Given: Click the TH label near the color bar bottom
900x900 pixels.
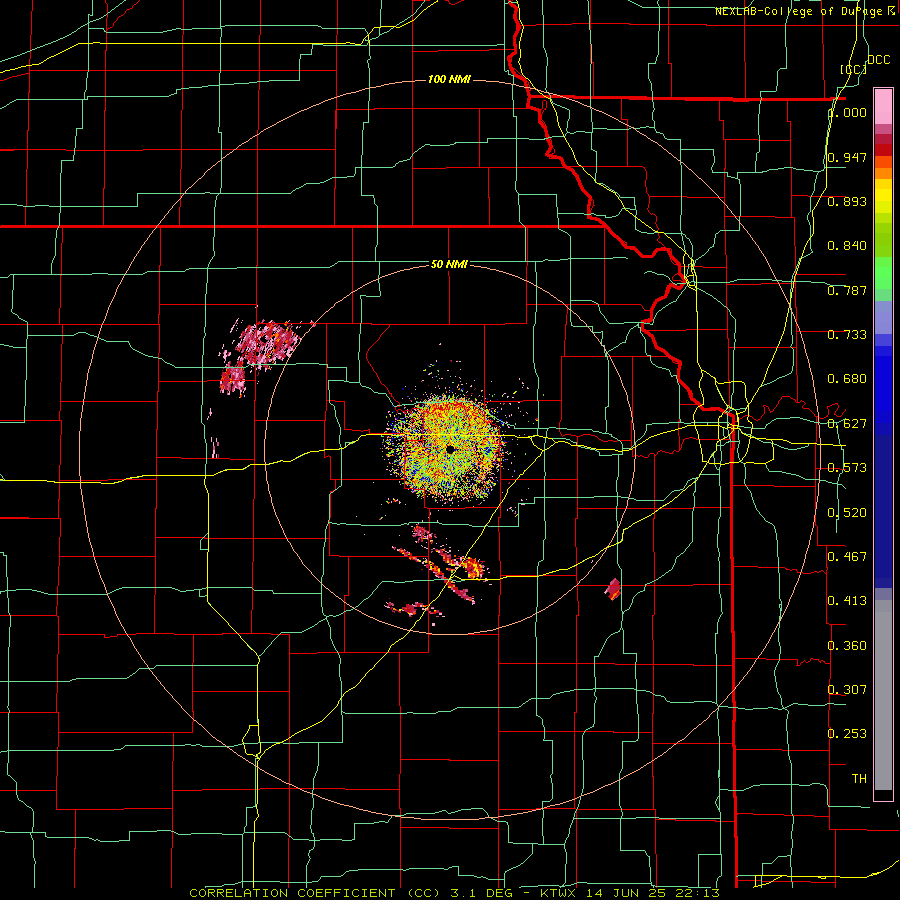Looking at the screenshot, I should point(859,779).
